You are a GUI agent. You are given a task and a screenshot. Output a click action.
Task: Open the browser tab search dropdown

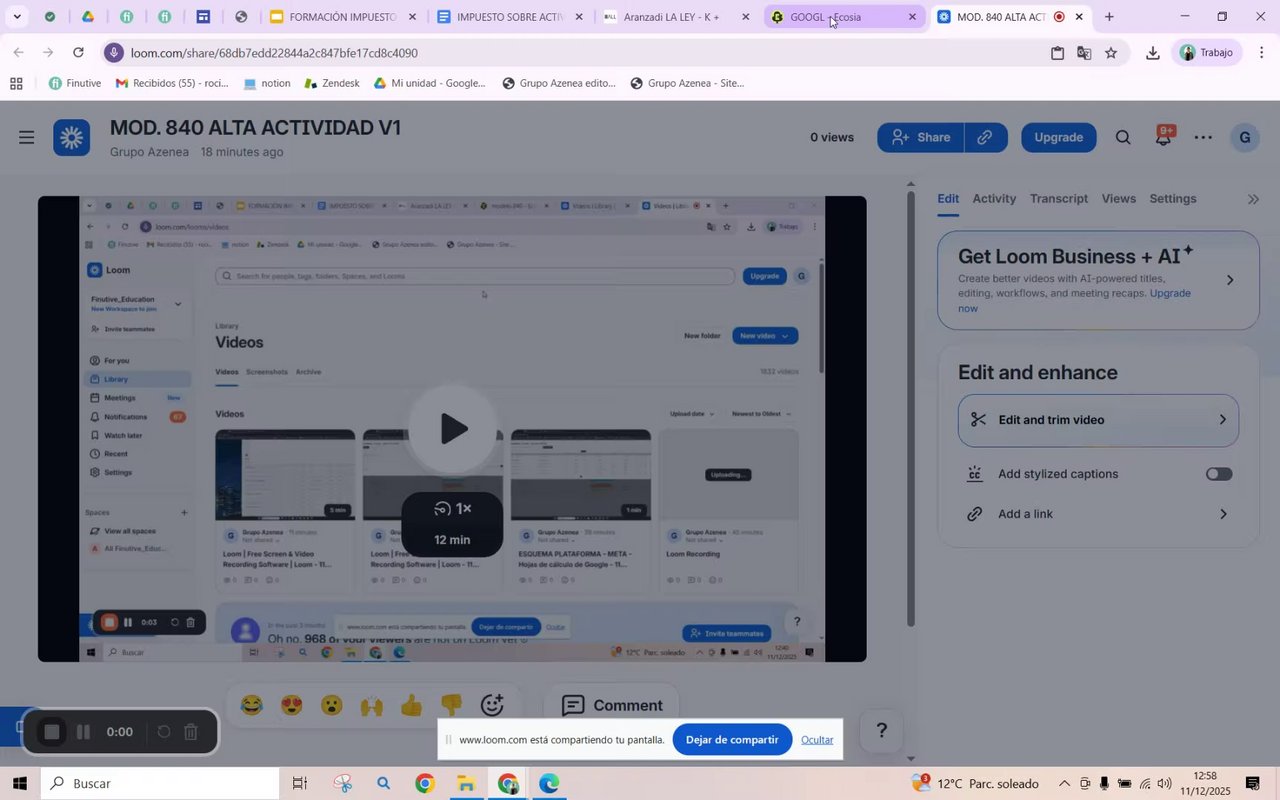point(17,16)
